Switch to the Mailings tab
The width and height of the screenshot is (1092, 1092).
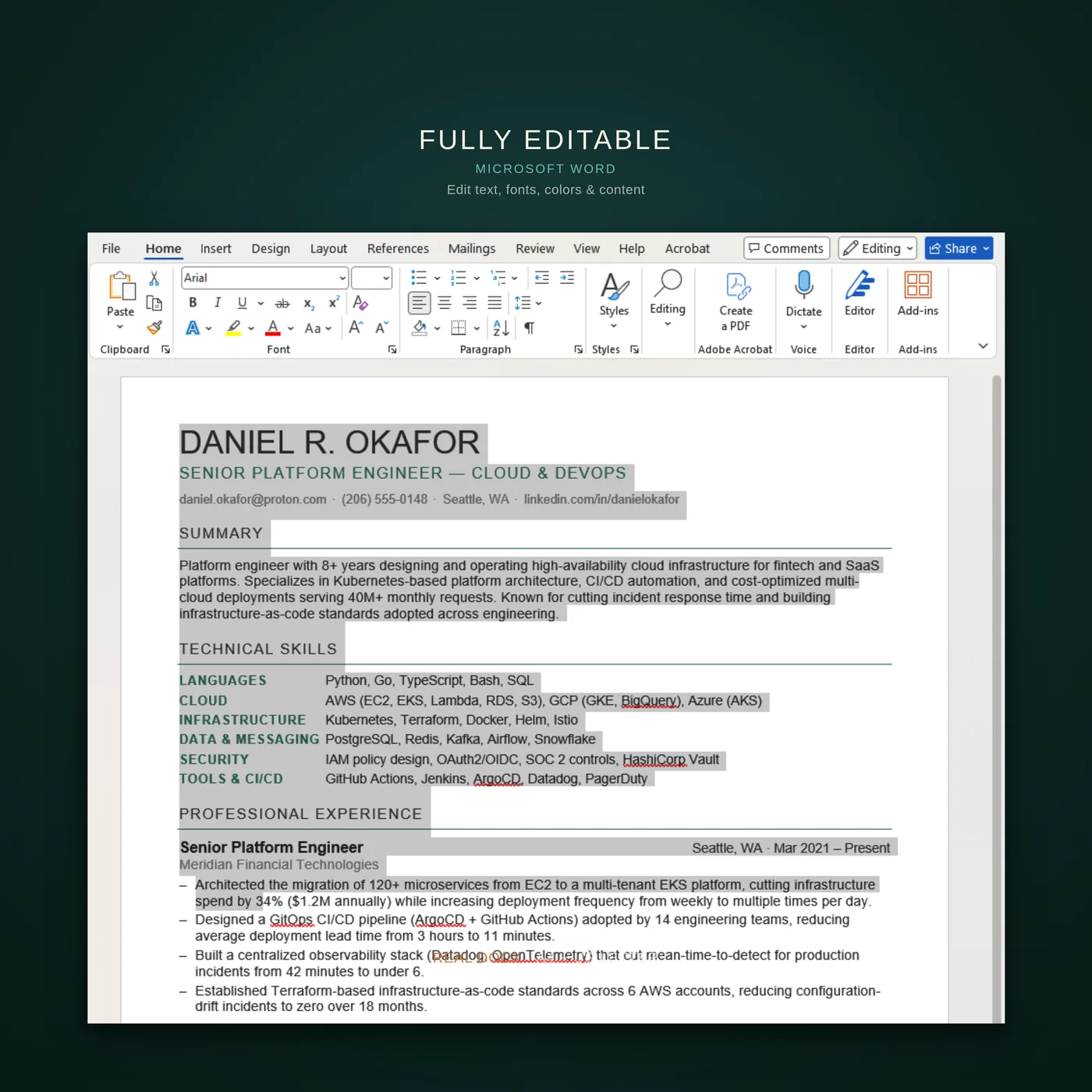[x=472, y=248]
